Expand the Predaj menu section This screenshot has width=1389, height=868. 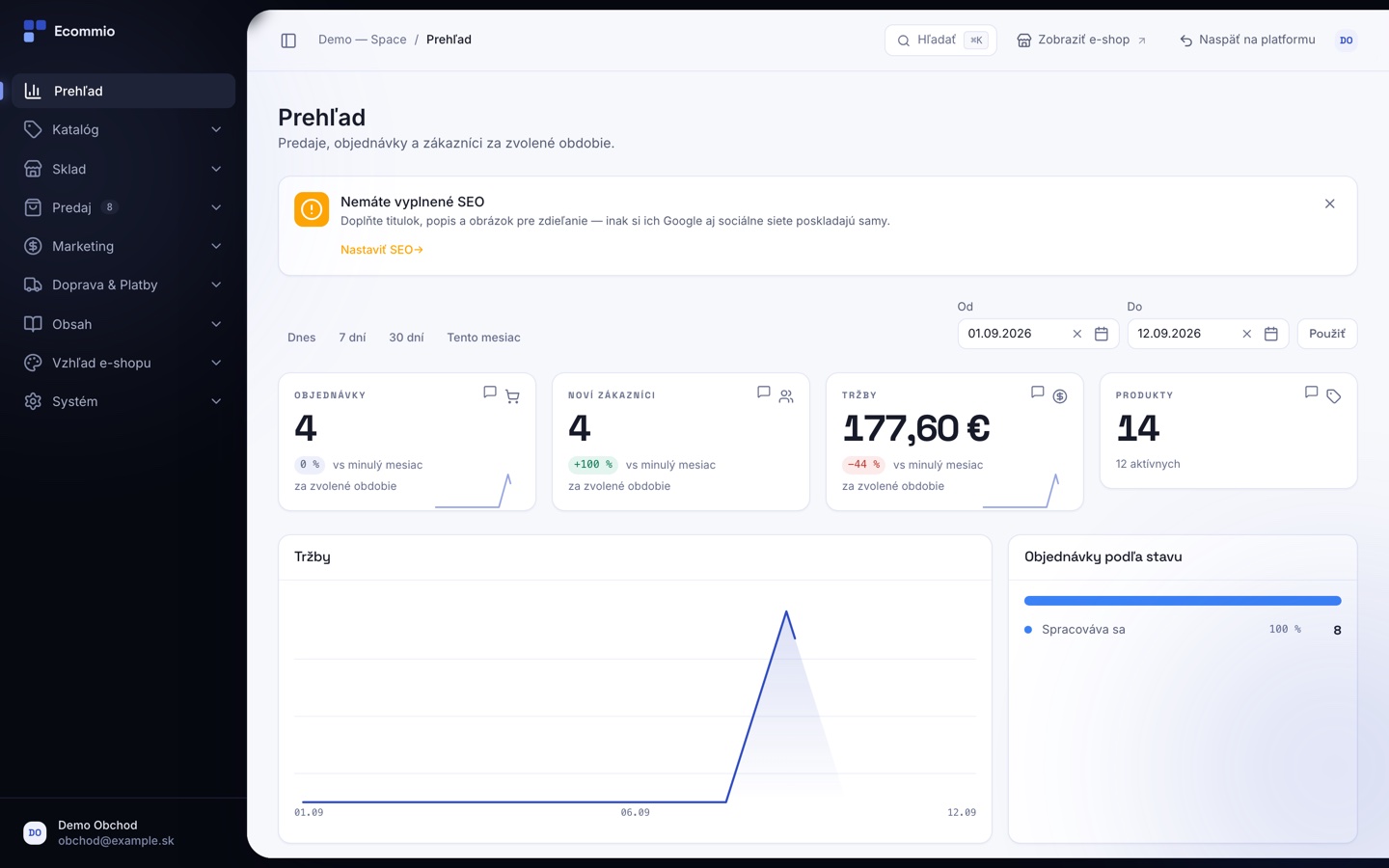(x=123, y=207)
